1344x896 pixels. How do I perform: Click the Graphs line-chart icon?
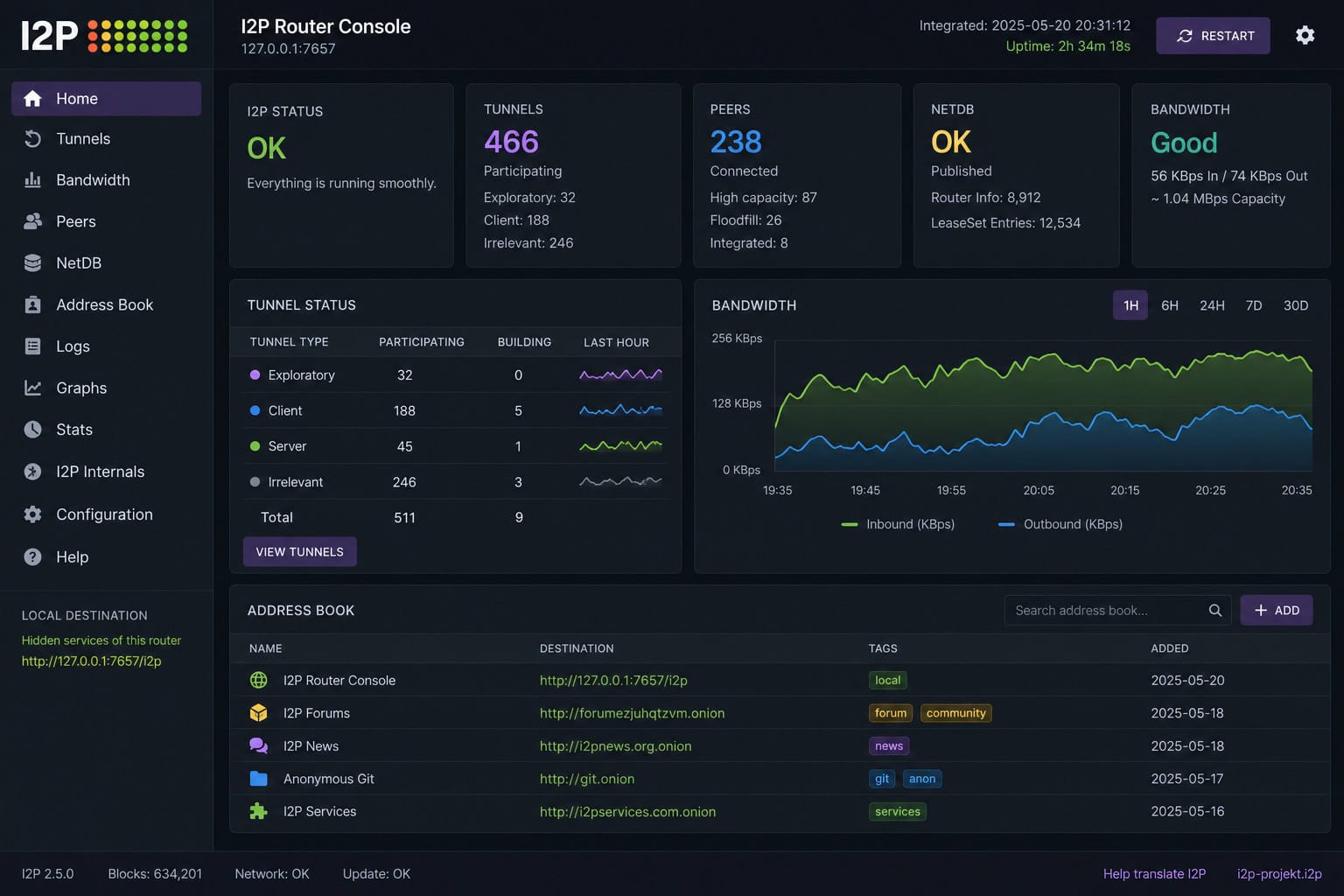pos(32,388)
